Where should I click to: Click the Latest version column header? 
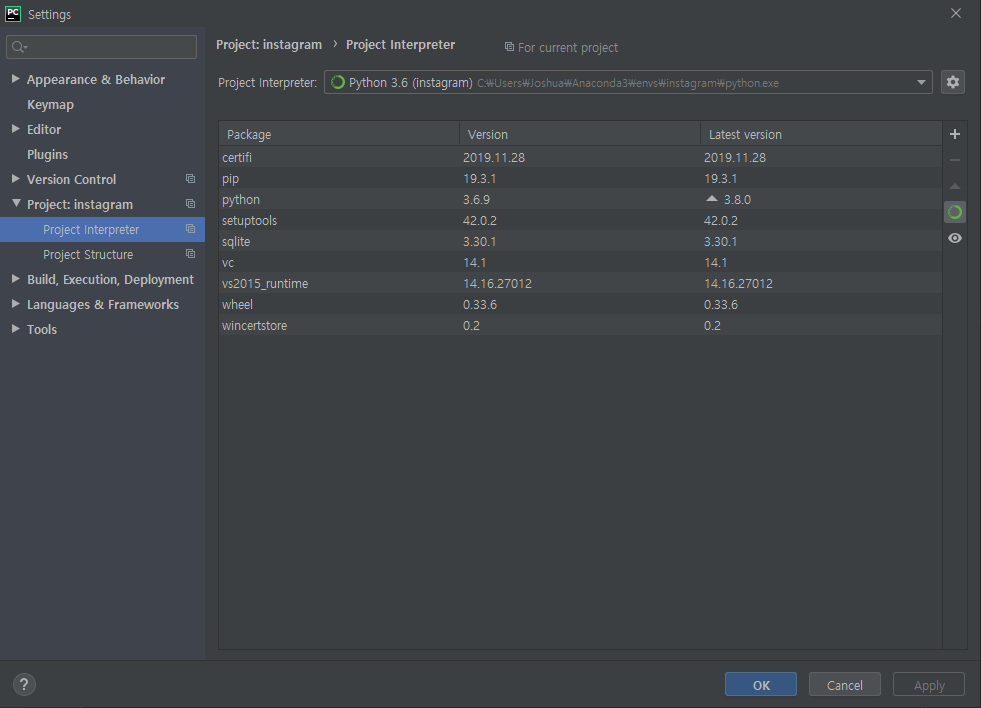pos(821,134)
